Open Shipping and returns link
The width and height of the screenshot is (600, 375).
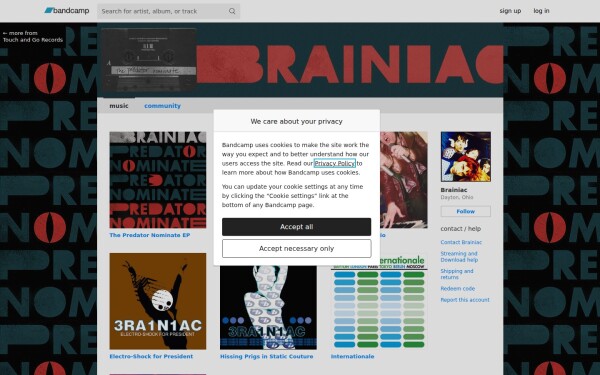[x=457, y=274]
